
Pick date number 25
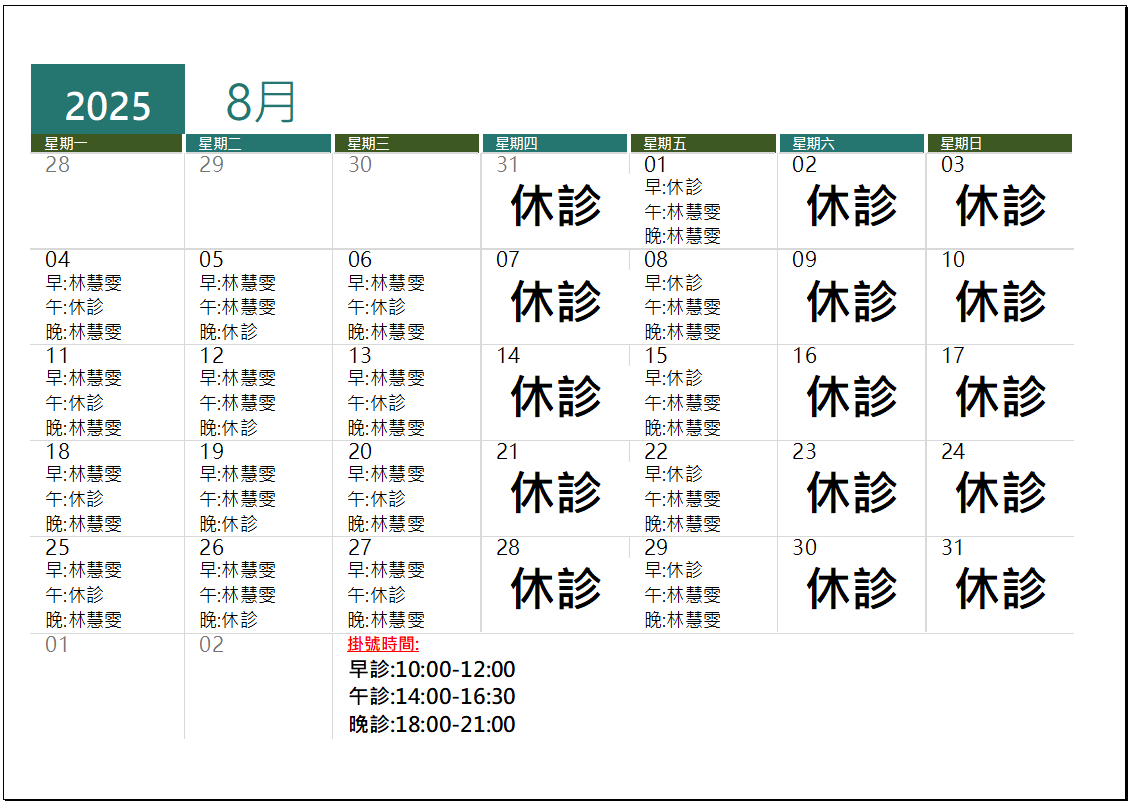[x=58, y=548]
